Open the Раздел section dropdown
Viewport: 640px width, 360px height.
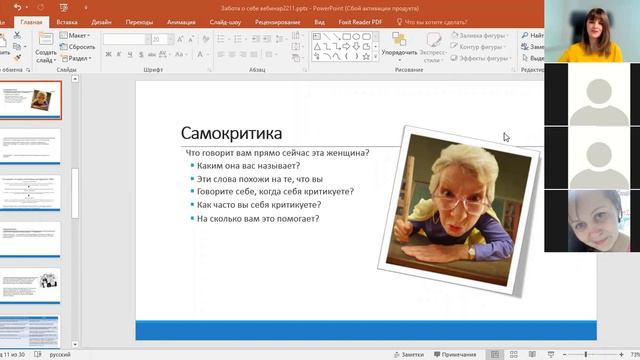[x=76, y=58]
